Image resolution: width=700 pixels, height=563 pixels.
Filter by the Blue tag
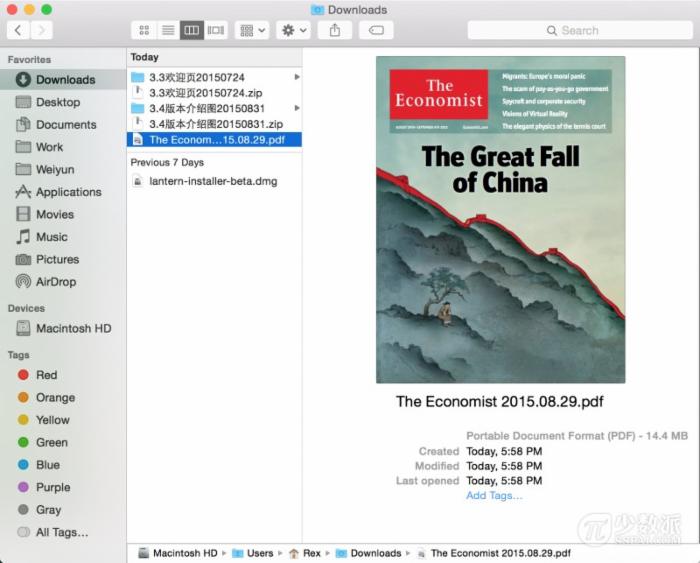[63, 465]
